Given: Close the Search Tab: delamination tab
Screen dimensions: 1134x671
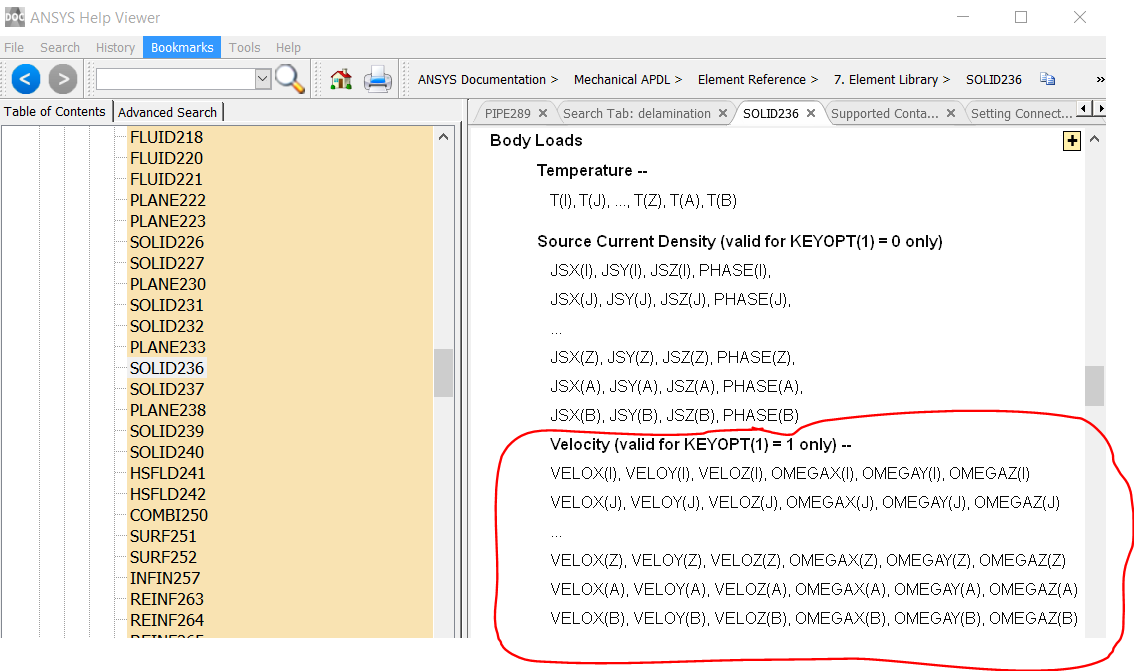Looking at the screenshot, I should (x=722, y=114).
